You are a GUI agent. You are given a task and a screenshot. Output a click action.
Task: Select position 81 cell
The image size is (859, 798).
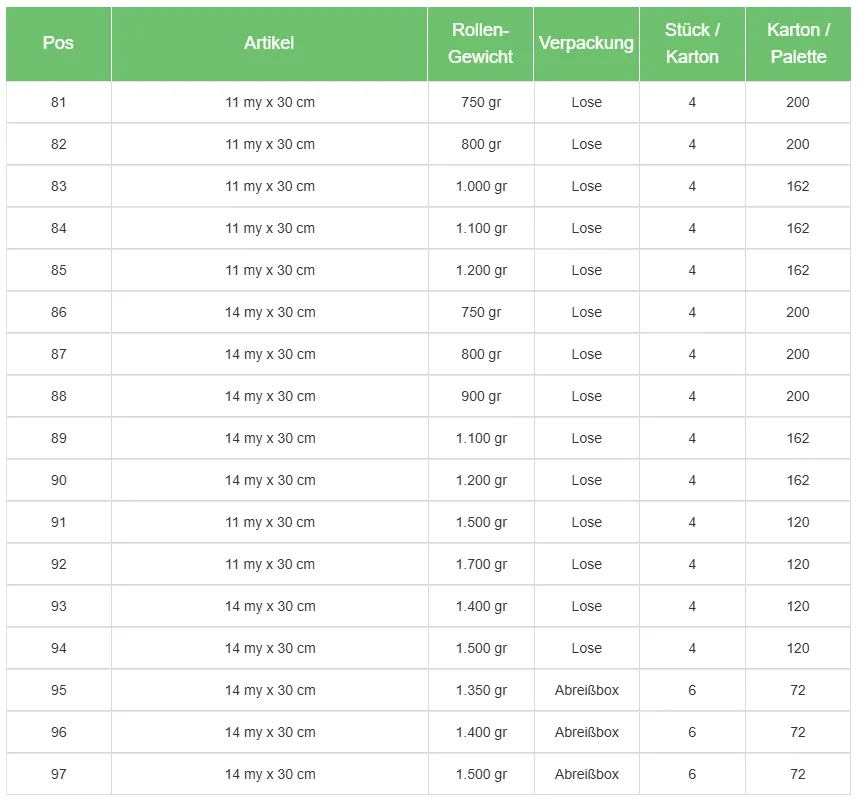point(58,102)
